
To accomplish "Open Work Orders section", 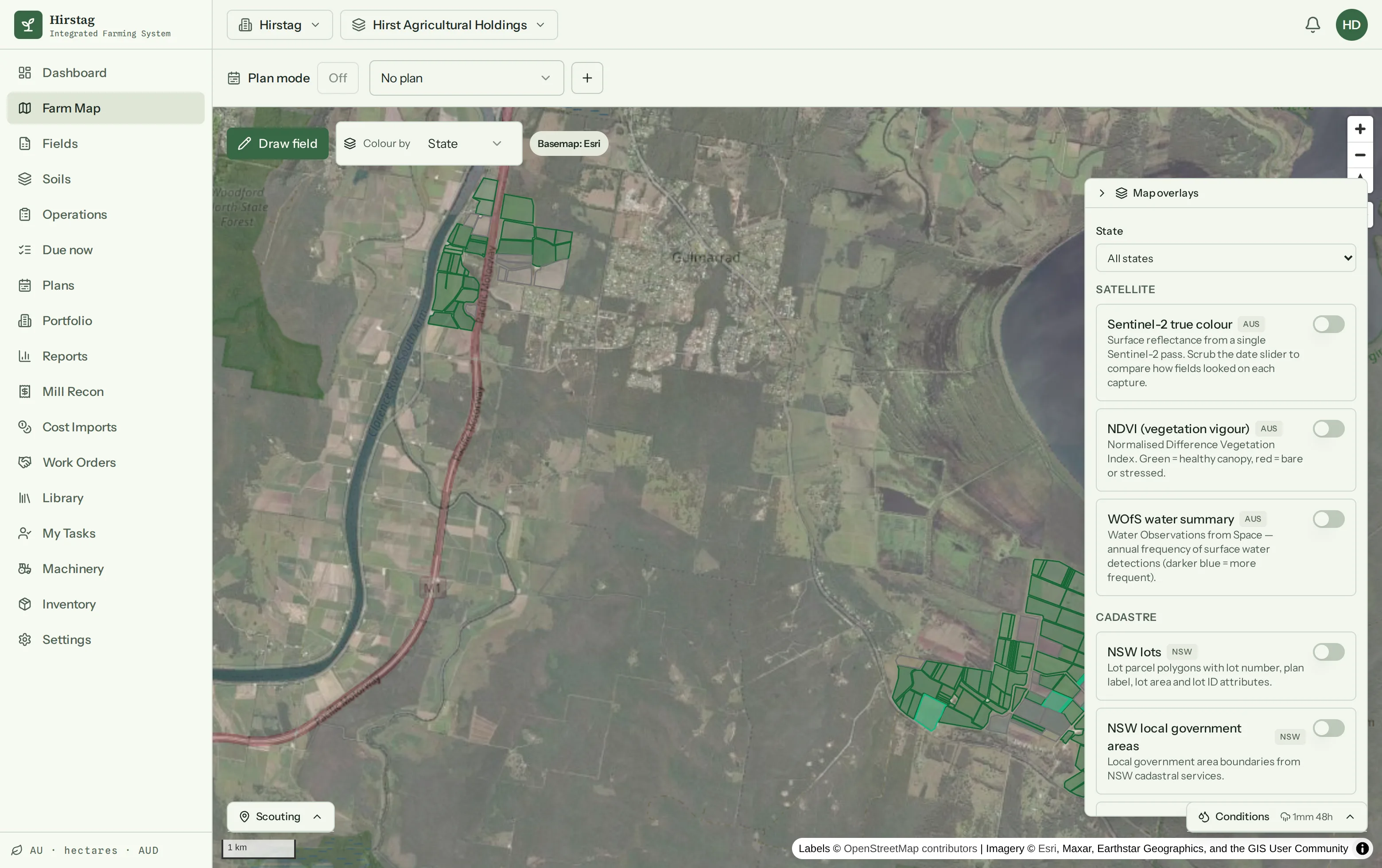I will 105,462.
